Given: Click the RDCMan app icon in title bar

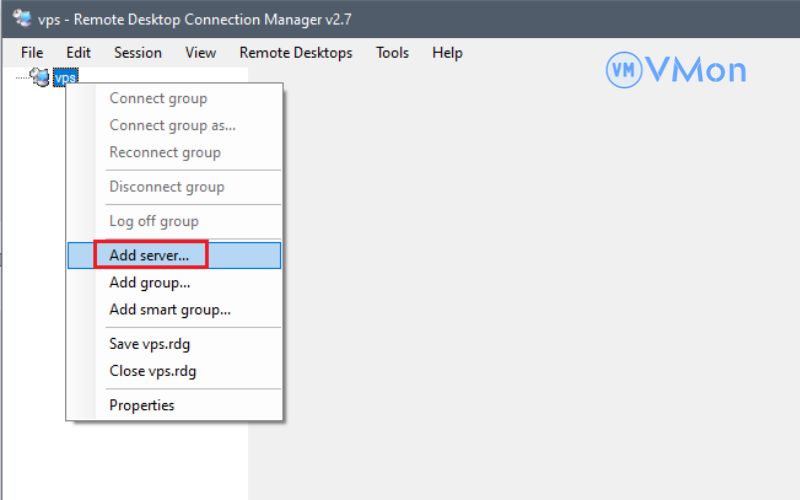Looking at the screenshot, I should coord(22,18).
